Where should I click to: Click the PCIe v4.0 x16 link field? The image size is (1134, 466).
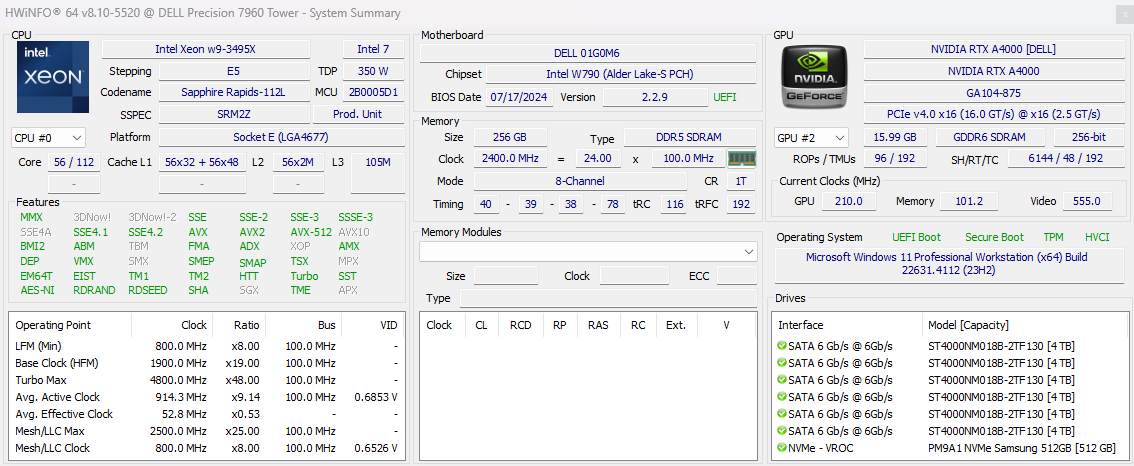point(993,114)
